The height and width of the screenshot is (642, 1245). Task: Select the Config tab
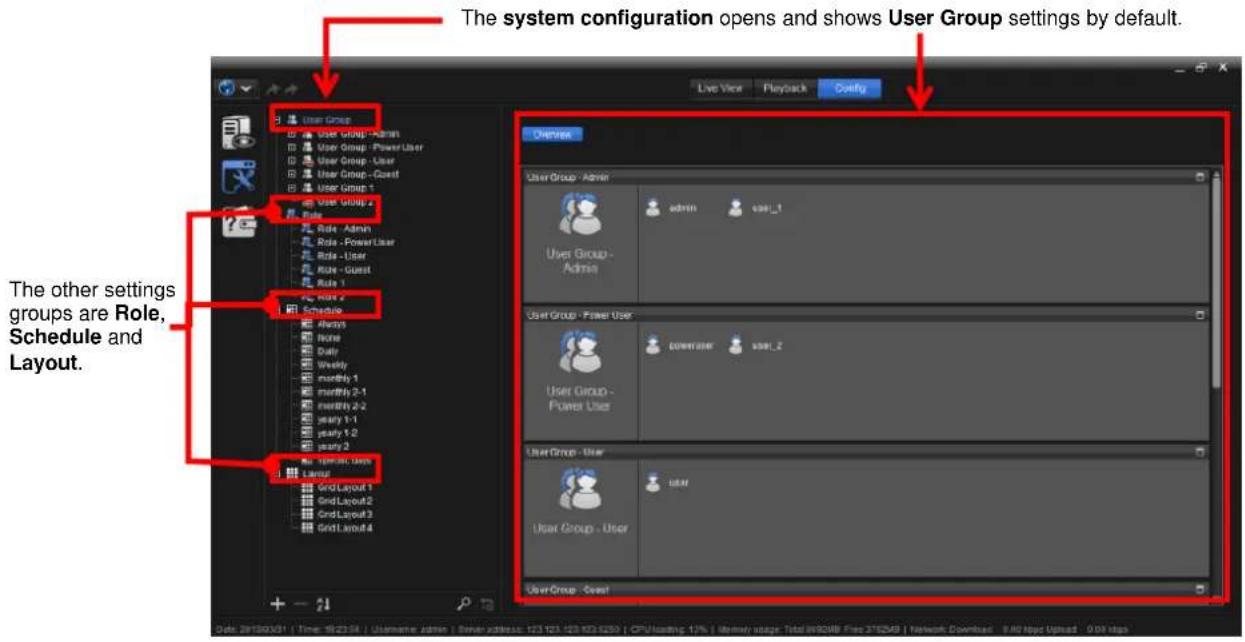point(849,88)
